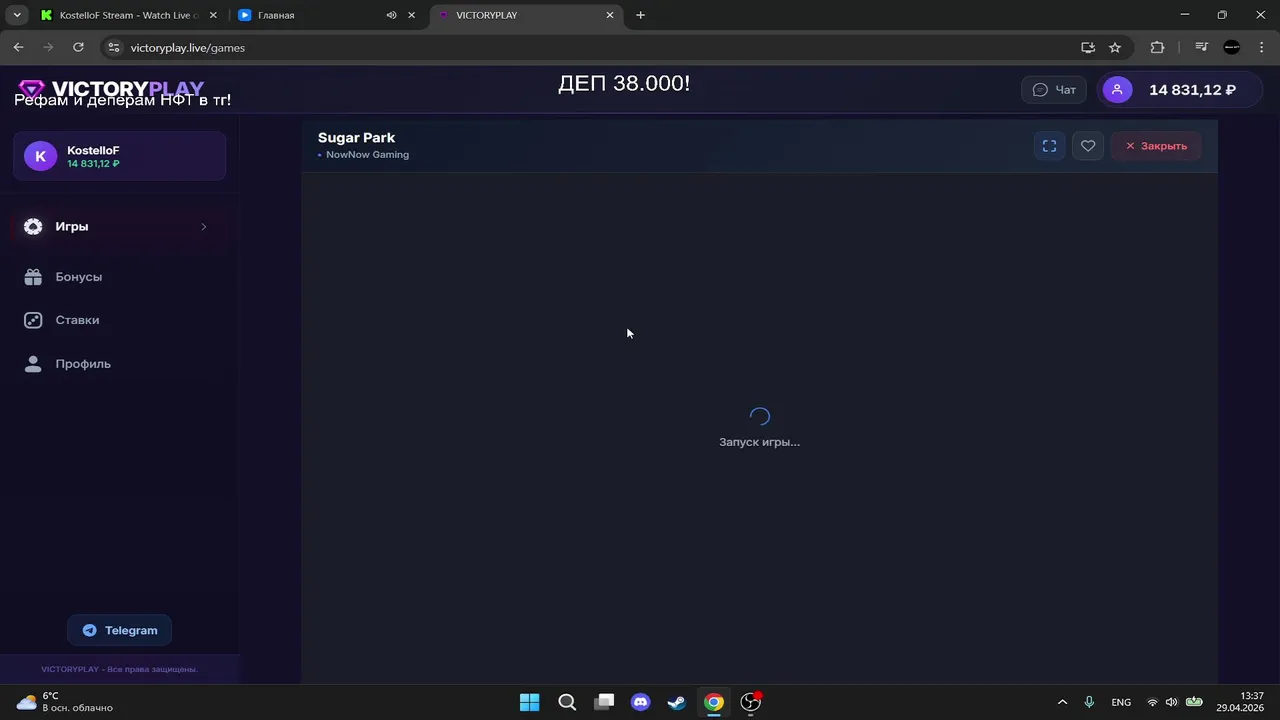
Task: Click the microphone icon in system tray
Action: click(x=1089, y=702)
